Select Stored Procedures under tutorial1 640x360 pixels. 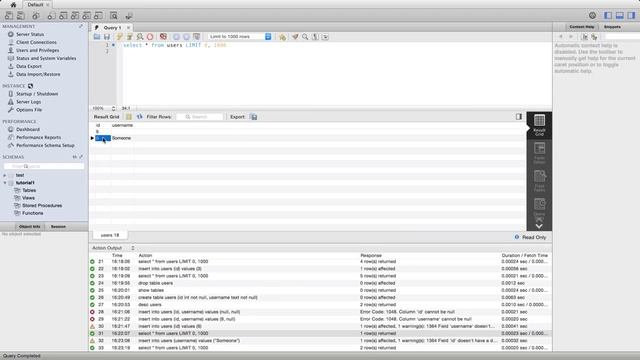(42, 206)
